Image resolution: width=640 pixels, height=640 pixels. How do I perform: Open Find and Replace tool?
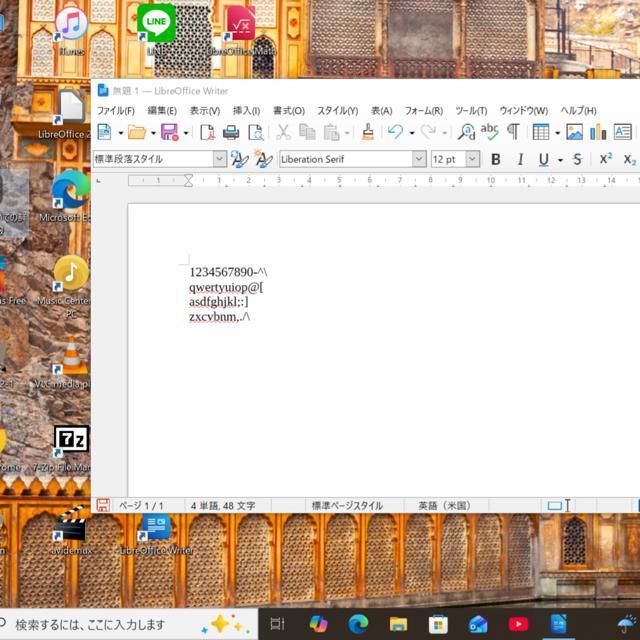466,132
